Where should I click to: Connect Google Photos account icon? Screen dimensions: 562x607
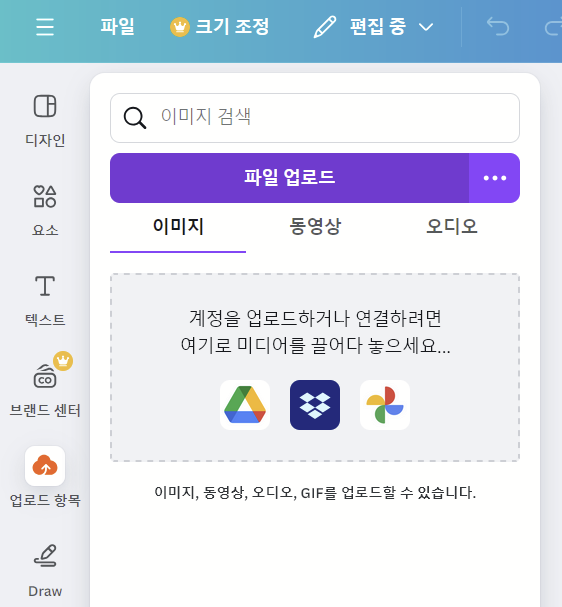pos(385,405)
